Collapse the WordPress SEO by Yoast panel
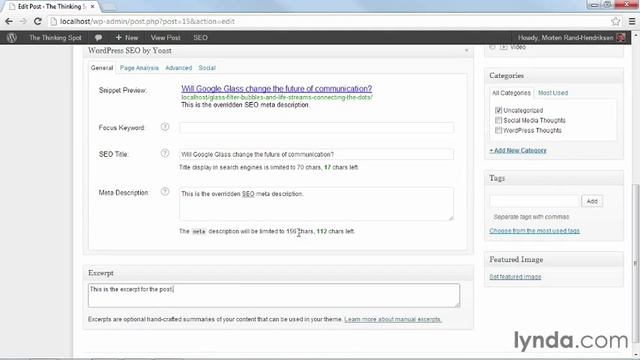This screenshot has width=640, height=360. click(x=466, y=51)
